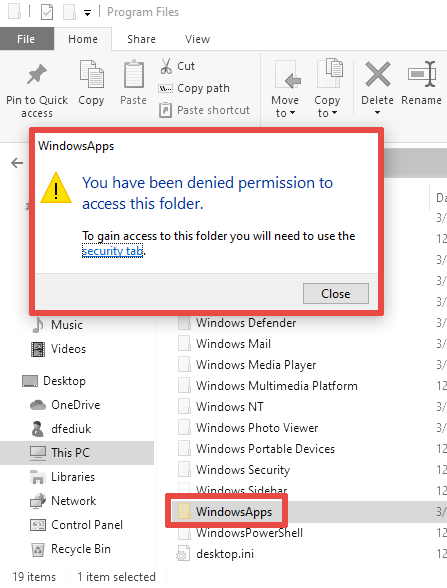Click the Rename icon
Screen dimensions: 447x588
pyautogui.click(x=422, y=74)
